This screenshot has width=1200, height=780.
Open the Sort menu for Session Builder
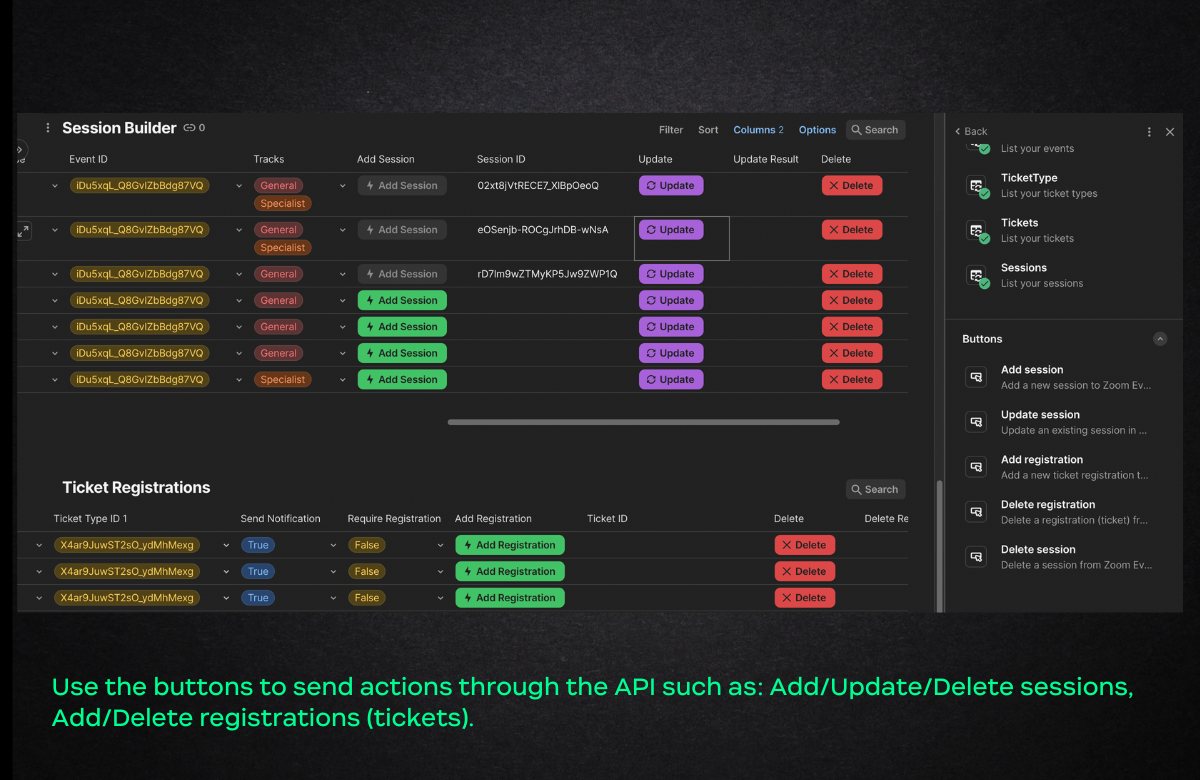[708, 130]
